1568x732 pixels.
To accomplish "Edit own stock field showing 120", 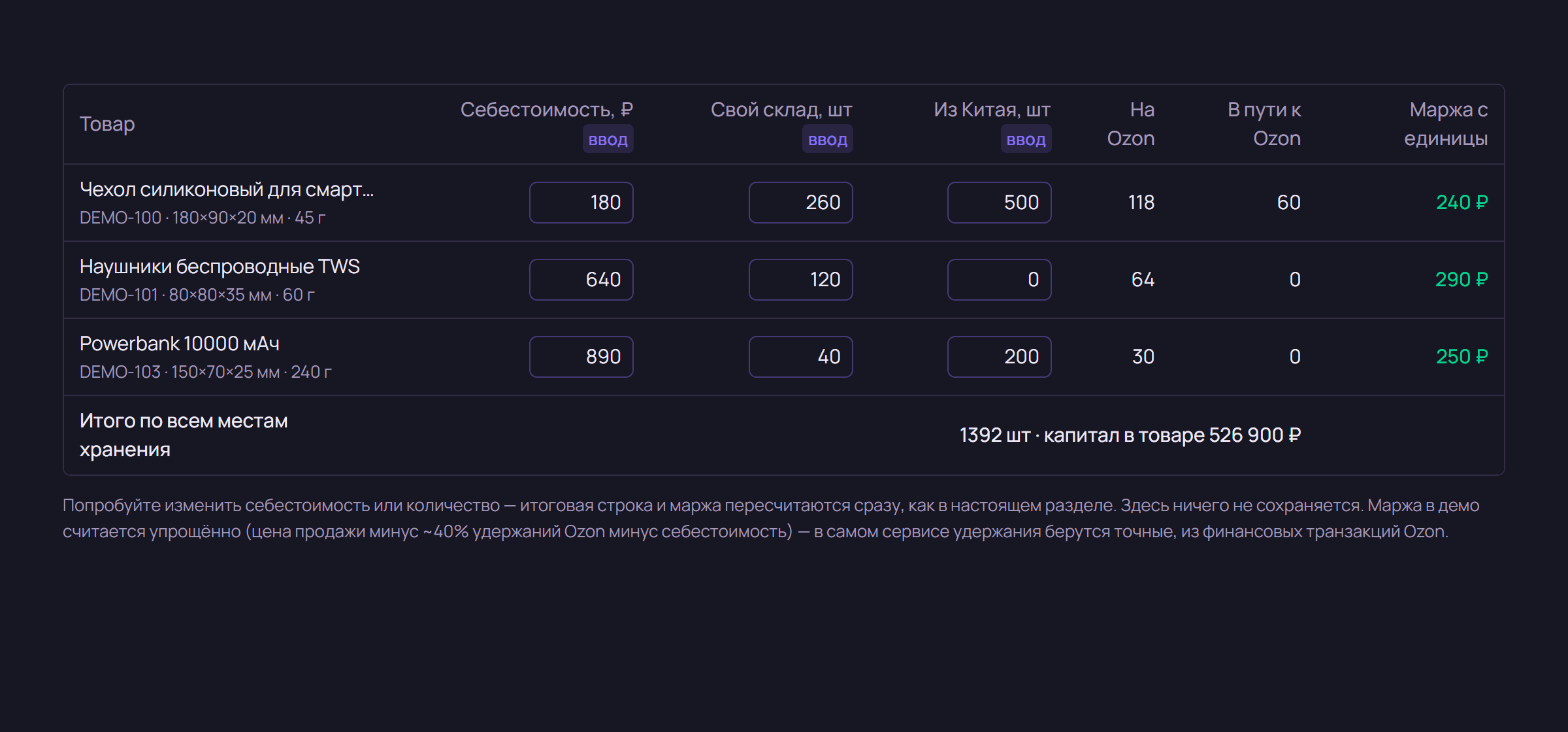I will click(800, 280).
